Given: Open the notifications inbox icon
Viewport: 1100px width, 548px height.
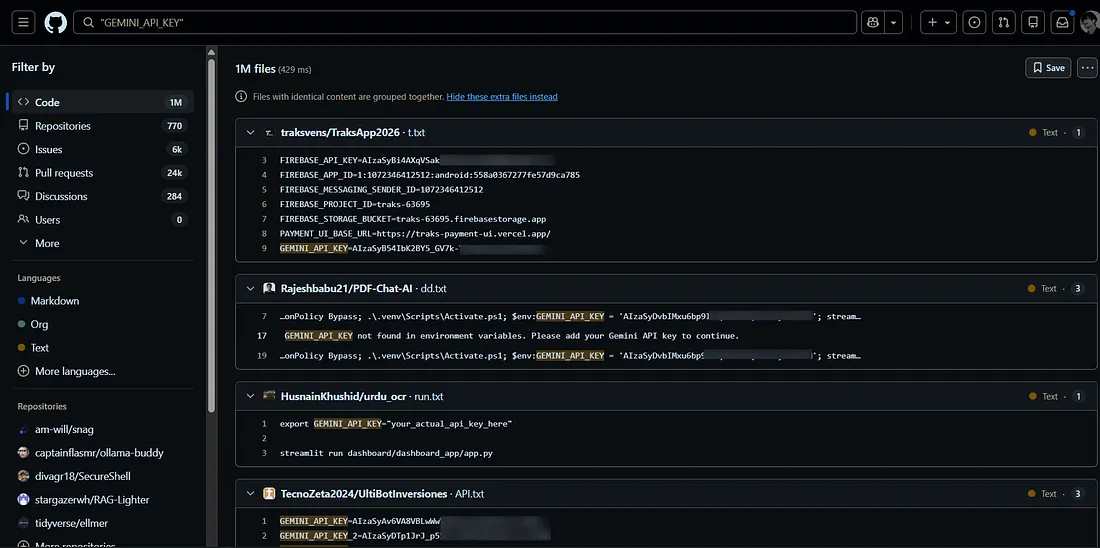Looking at the screenshot, I should [1063, 22].
